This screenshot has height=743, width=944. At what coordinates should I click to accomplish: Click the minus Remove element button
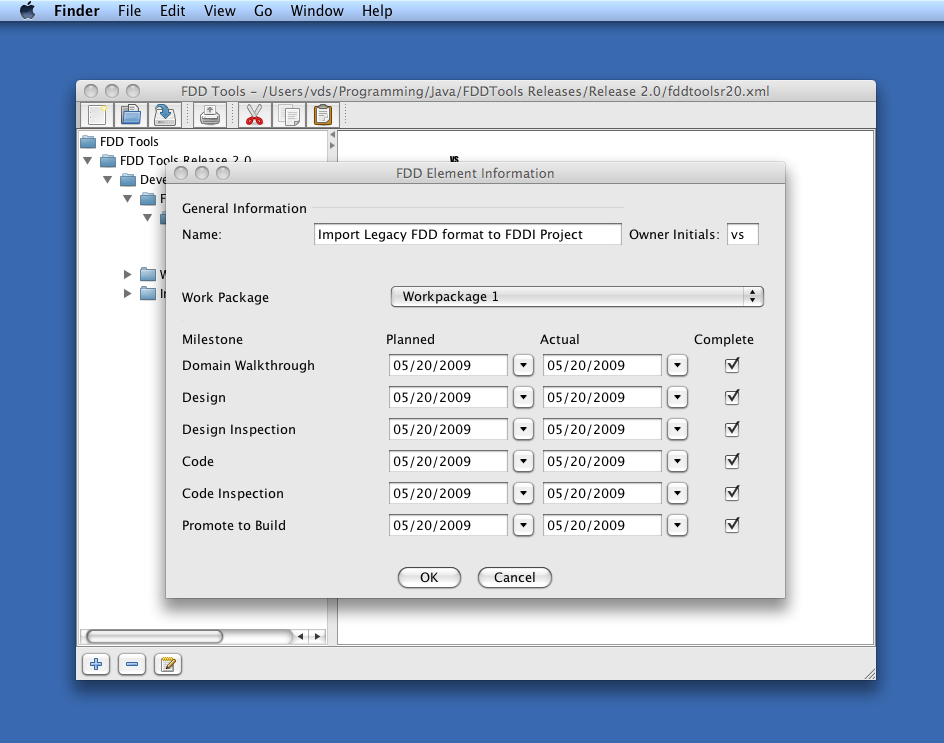(x=132, y=664)
